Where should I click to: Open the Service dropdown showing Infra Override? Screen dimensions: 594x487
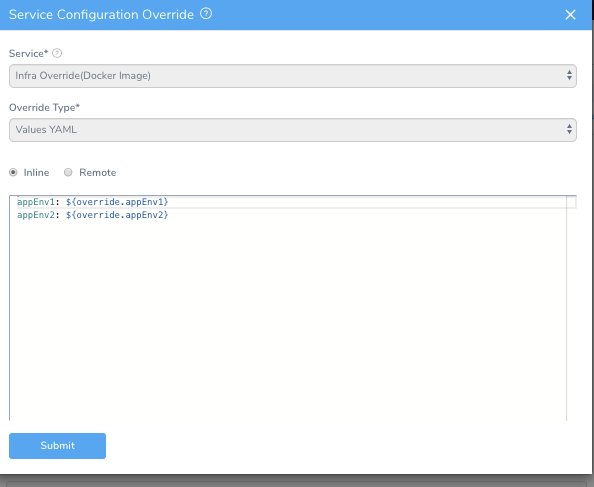pos(292,76)
